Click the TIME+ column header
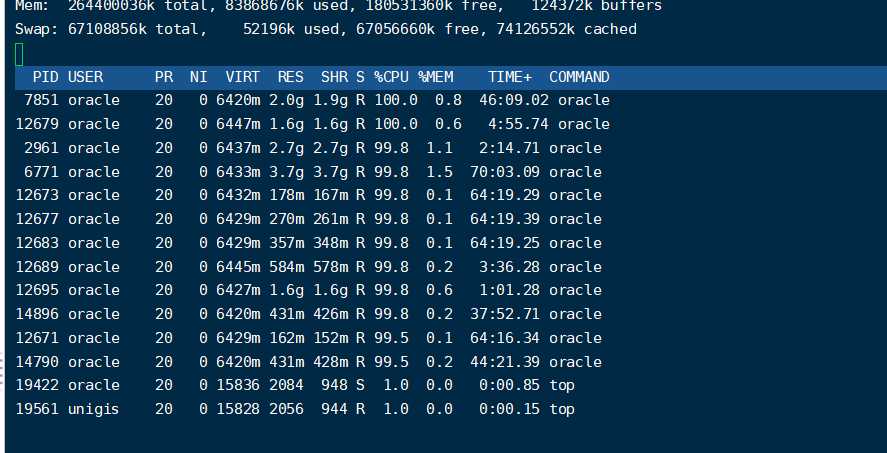The width and height of the screenshot is (887, 453). pos(510,77)
